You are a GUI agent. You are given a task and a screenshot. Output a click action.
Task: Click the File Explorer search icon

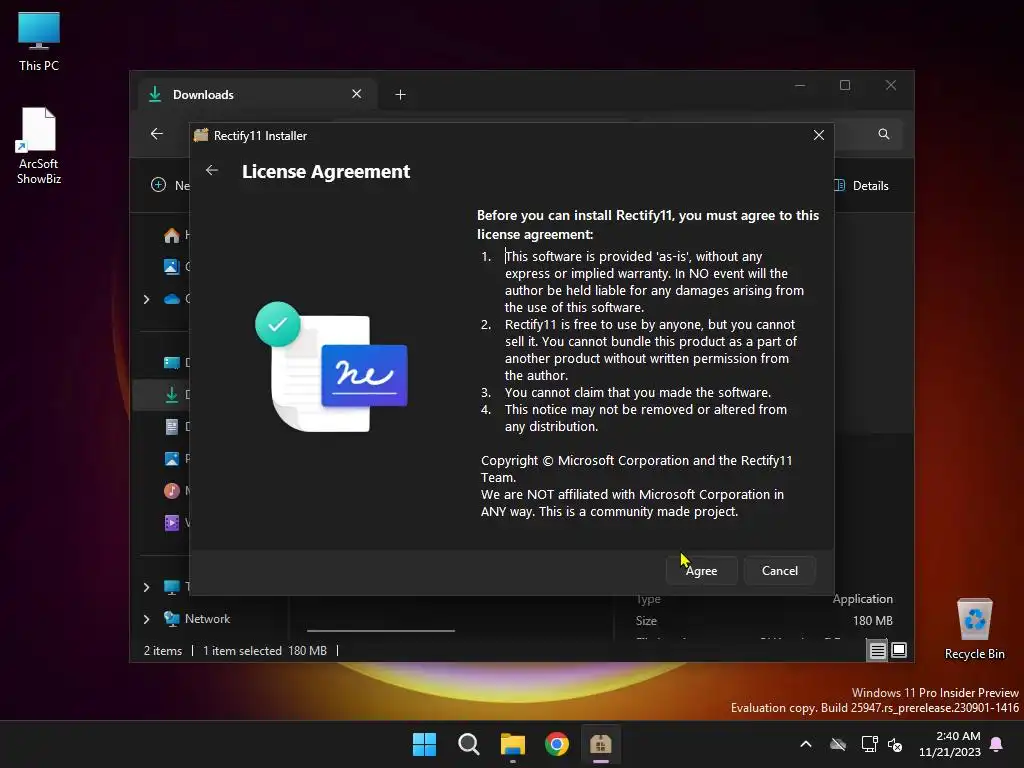coord(884,134)
